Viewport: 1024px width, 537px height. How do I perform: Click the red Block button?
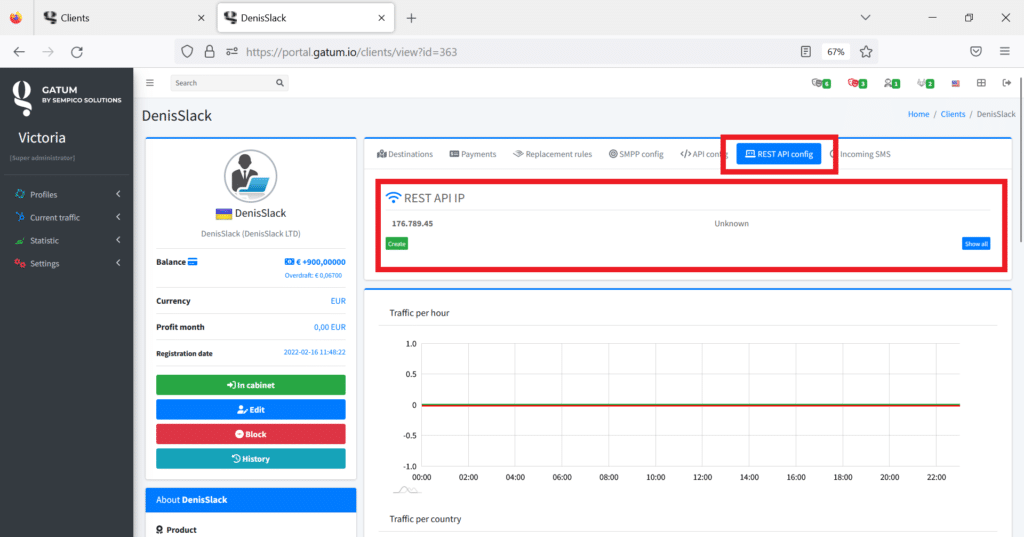(x=251, y=434)
